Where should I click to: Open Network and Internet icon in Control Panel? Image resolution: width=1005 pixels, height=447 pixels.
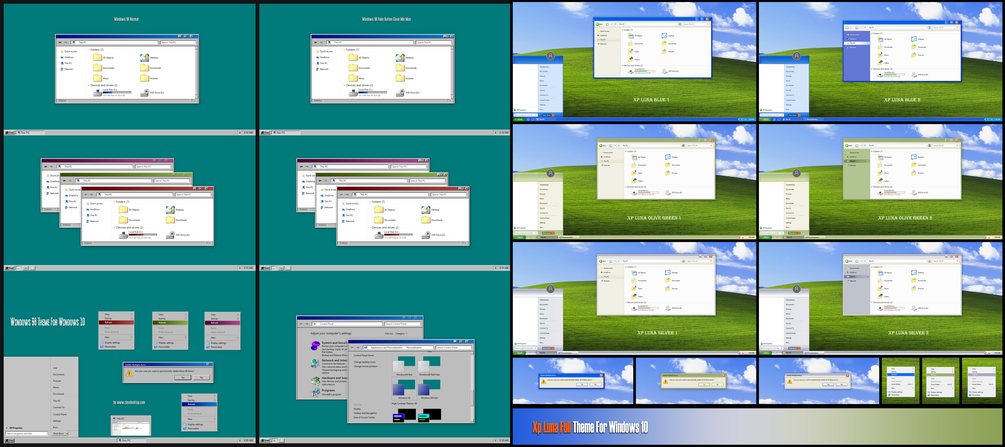tap(315, 364)
